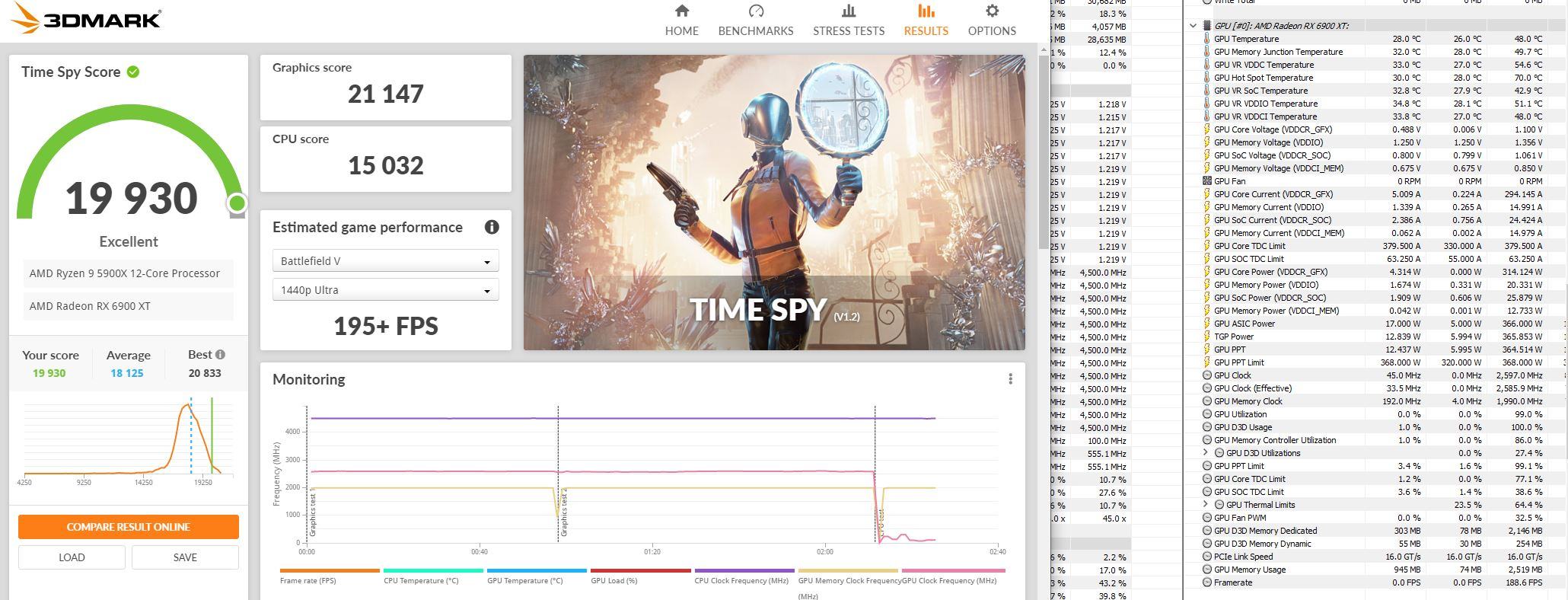
Task: Click circle icon of GPU Memory Clock row
Action: [x=1206, y=401]
